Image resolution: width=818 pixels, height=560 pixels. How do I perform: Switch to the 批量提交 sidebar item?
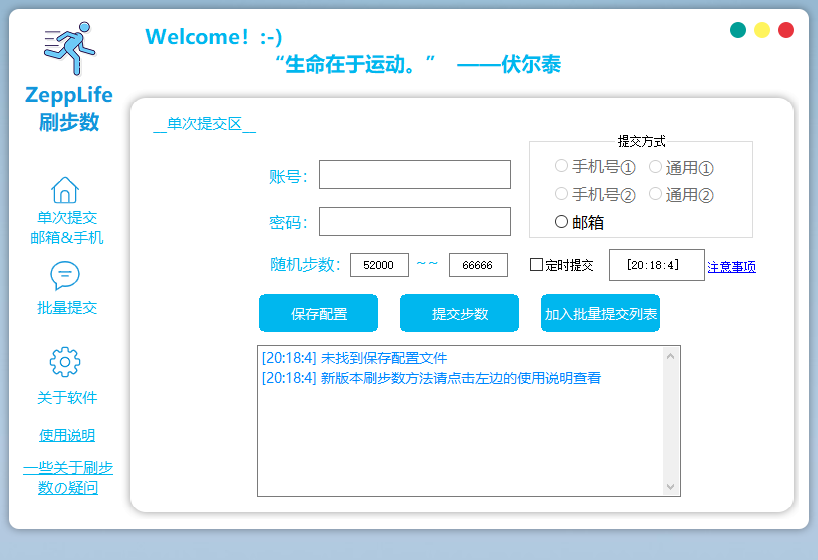pos(67,307)
